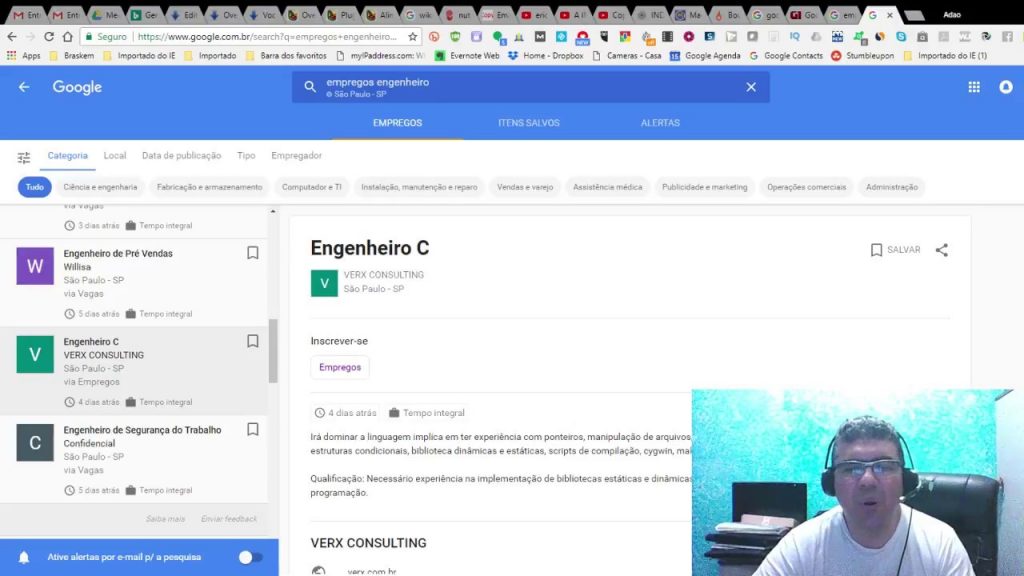Select the Local filter tab
Image resolution: width=1024 pixels, height=576 pixels.
click(x=115, y=155)
